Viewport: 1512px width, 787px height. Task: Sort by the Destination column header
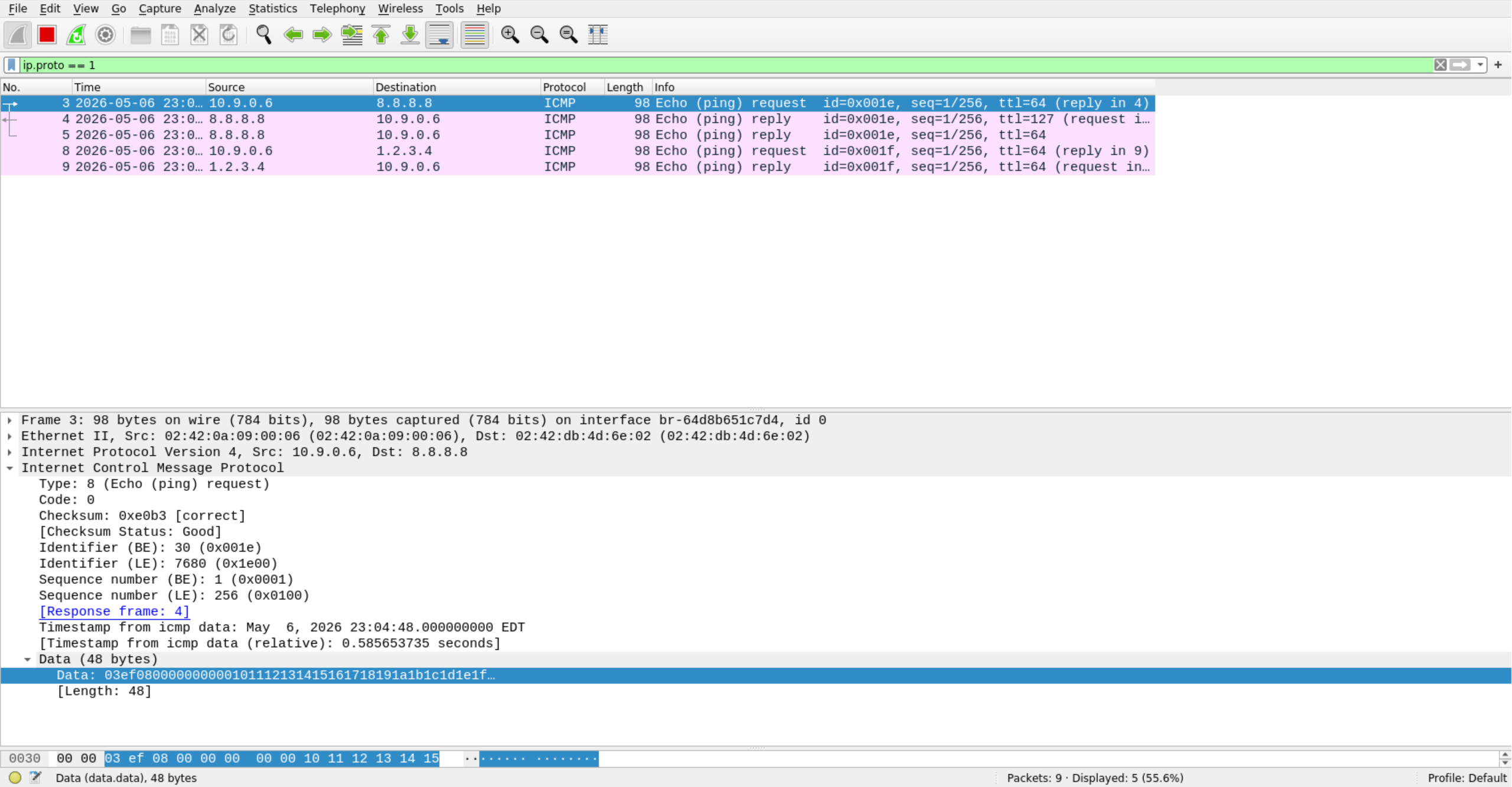tap(457, 87)
